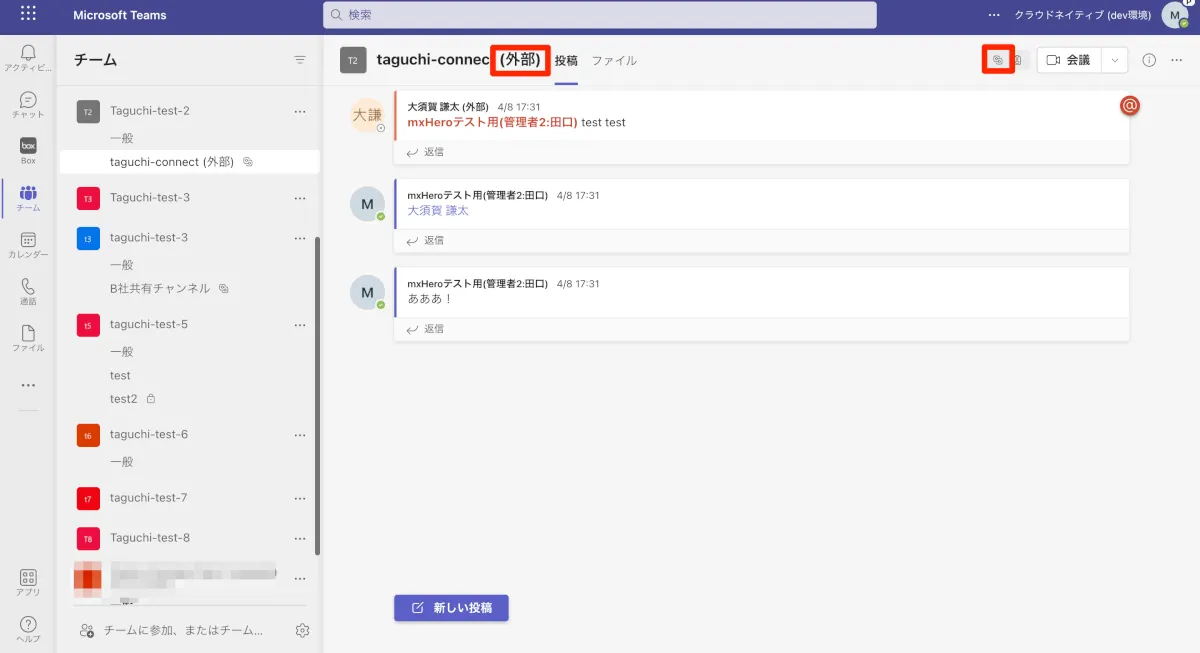
Task: Open more options for taguchi-test-6
Action: pos(299,435)
